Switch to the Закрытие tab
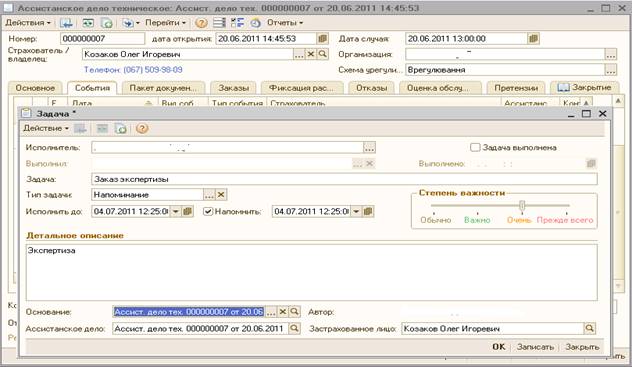 586,87
